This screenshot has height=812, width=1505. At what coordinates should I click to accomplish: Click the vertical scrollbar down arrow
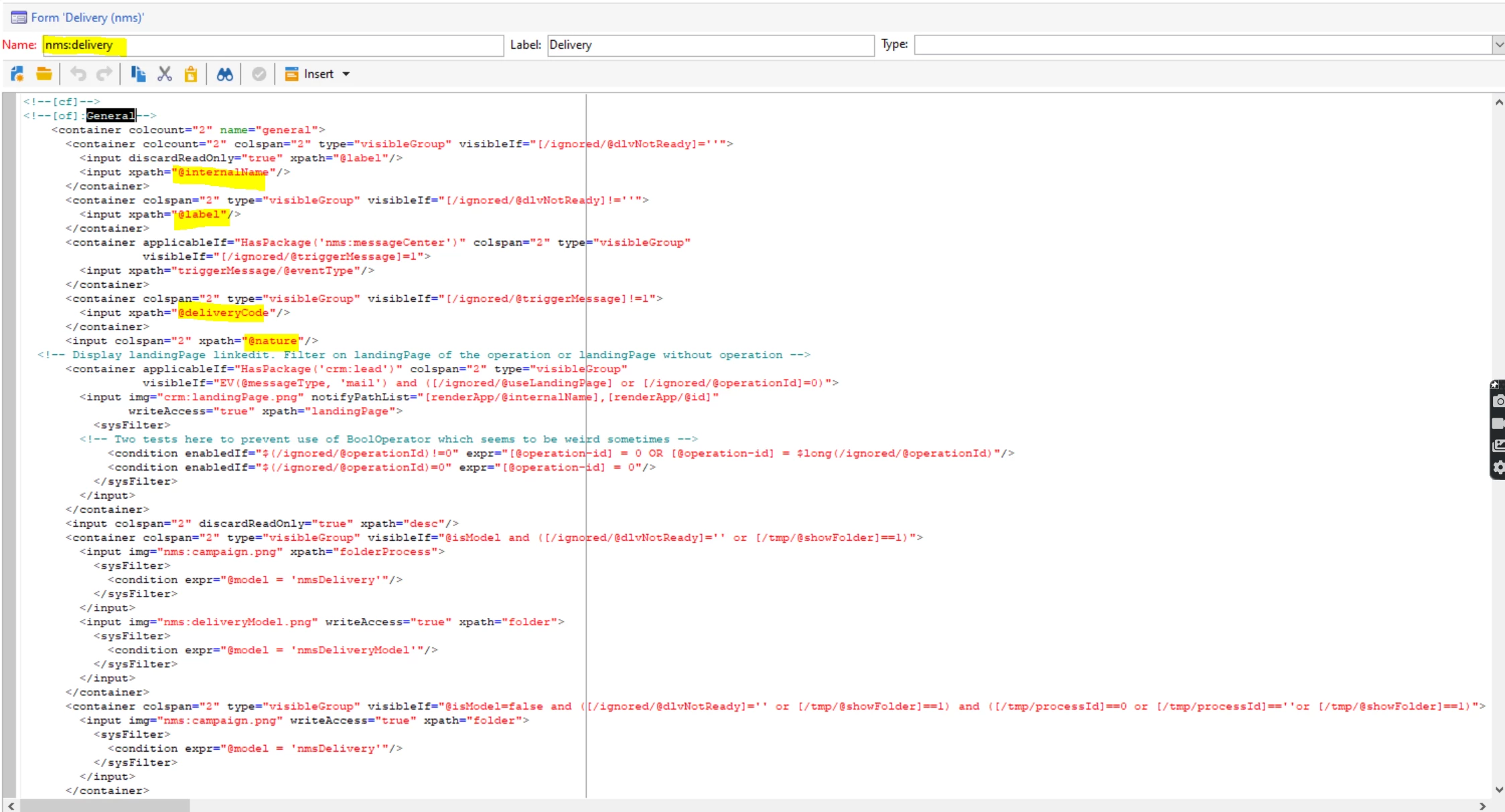point(1498,790)
